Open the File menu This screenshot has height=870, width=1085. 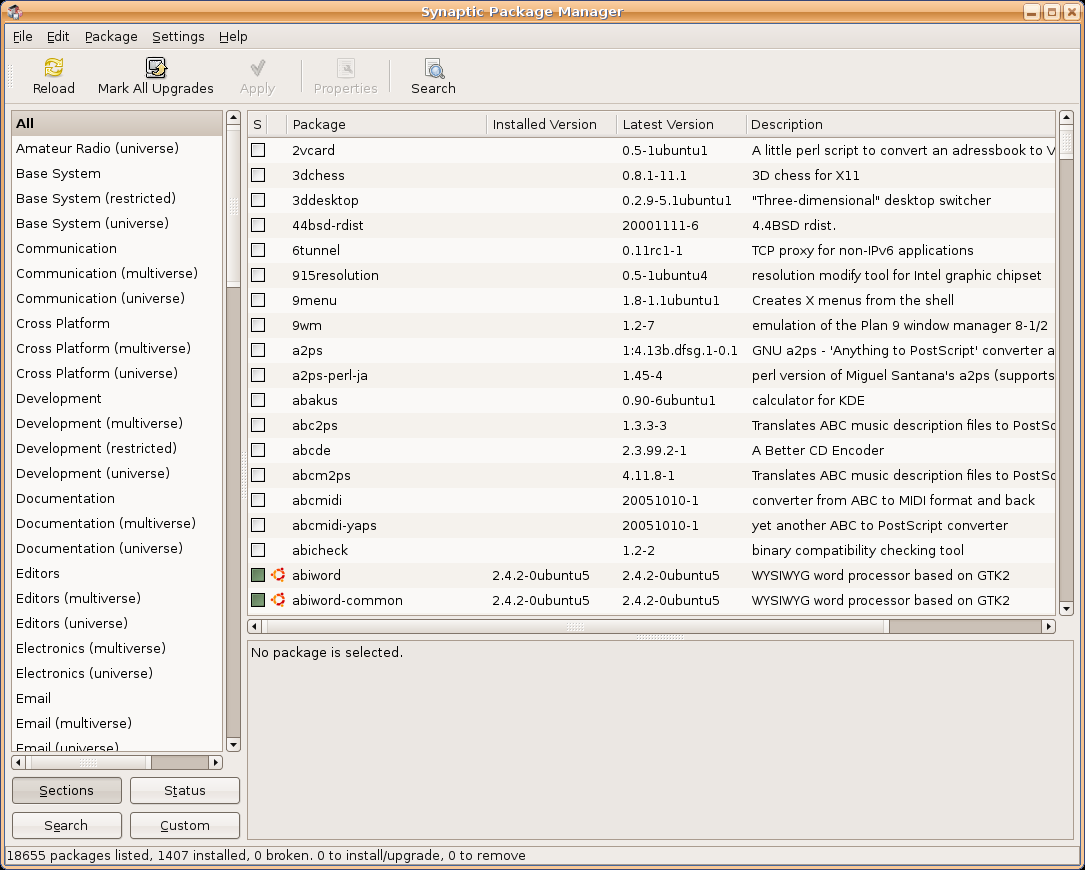[x=22, y=37]
